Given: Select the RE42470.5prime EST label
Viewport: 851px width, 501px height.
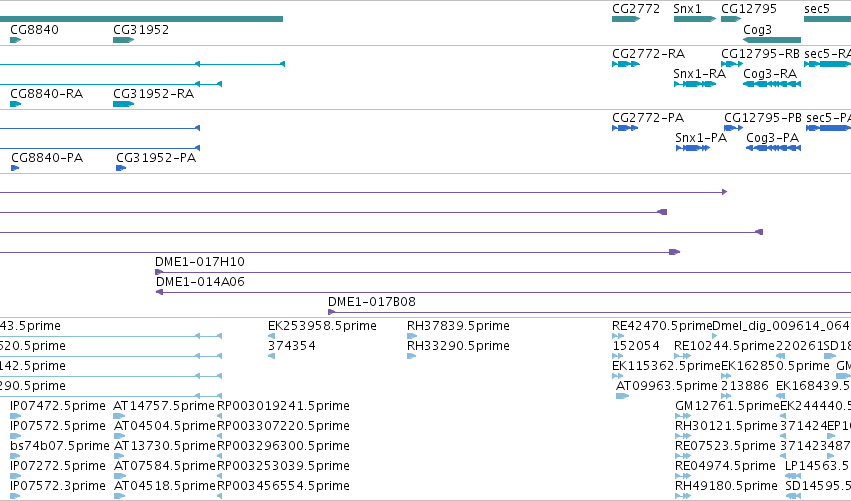Looking at the screenshot, I should 662,326.
